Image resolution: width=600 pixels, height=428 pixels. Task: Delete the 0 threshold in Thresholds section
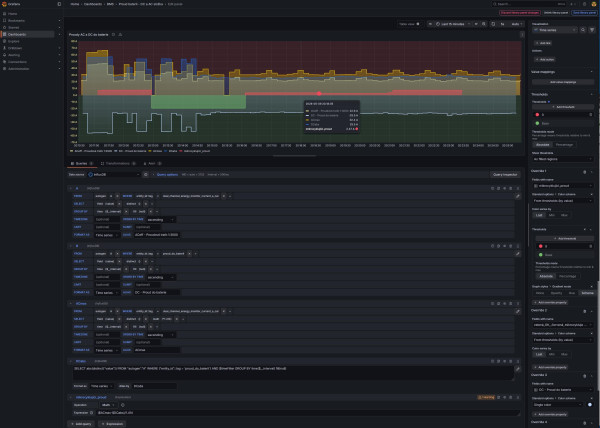(591, 114)
